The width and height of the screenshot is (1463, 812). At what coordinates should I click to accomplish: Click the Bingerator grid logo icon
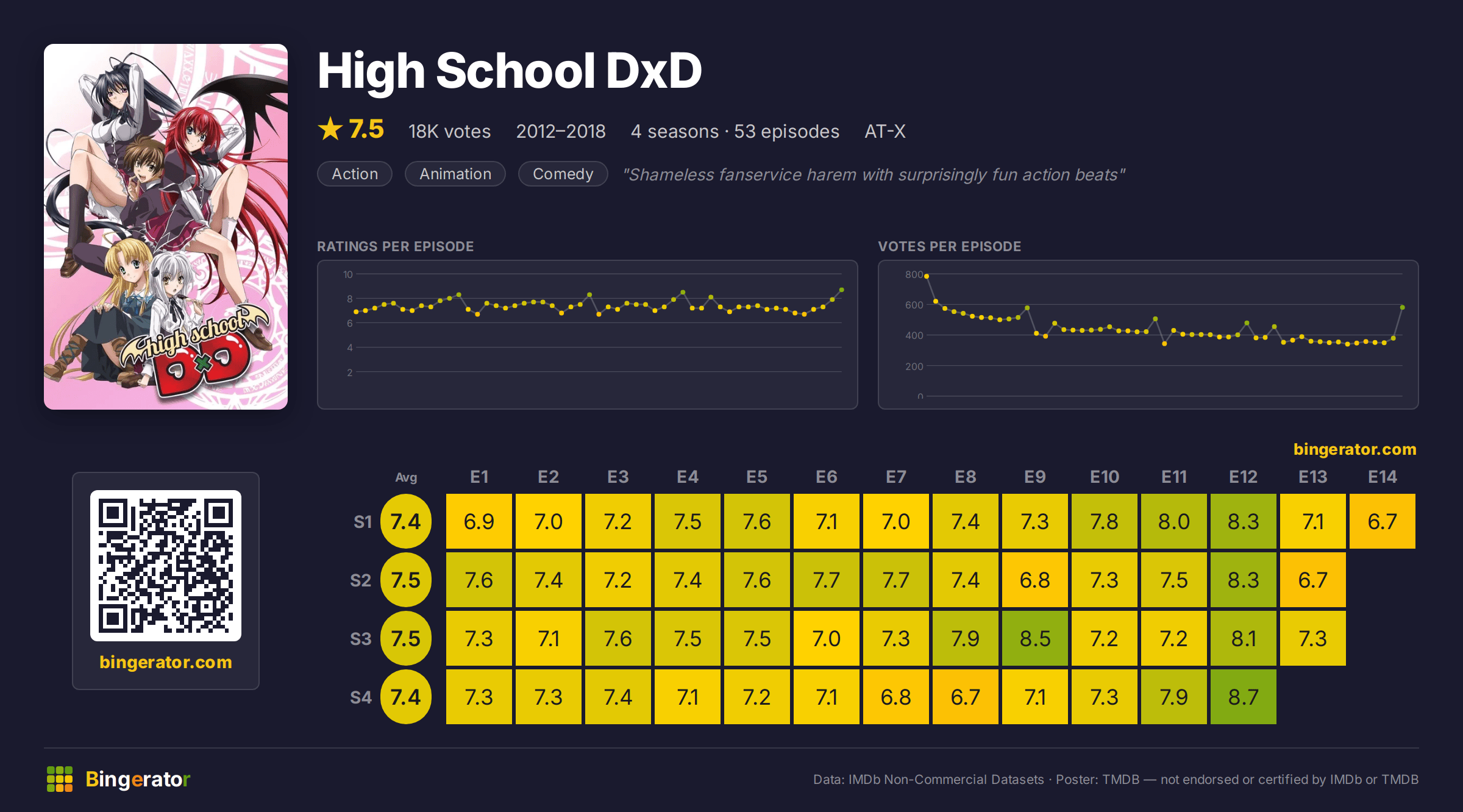tap(60, 779)
